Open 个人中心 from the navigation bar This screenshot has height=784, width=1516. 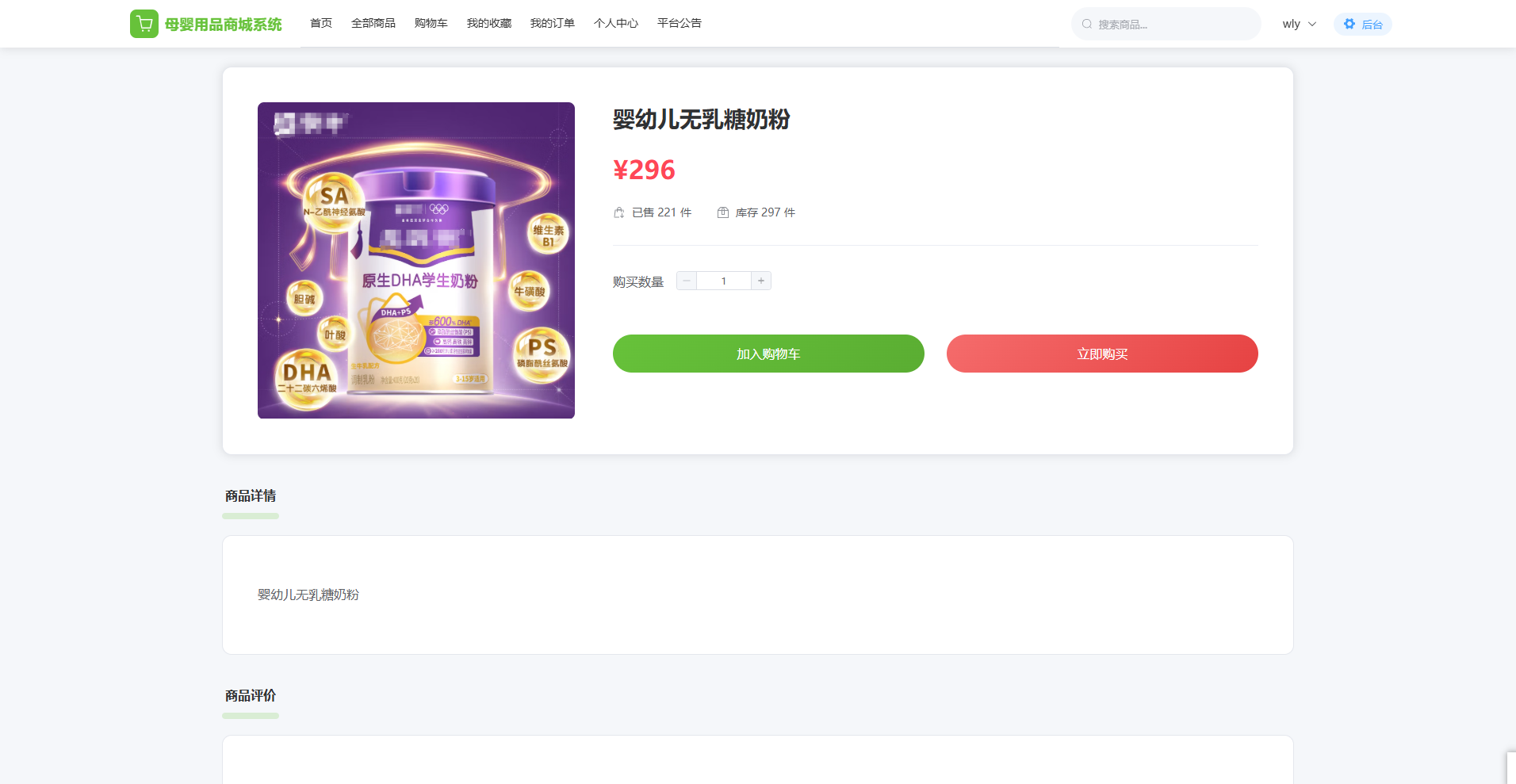click(616, 23)
